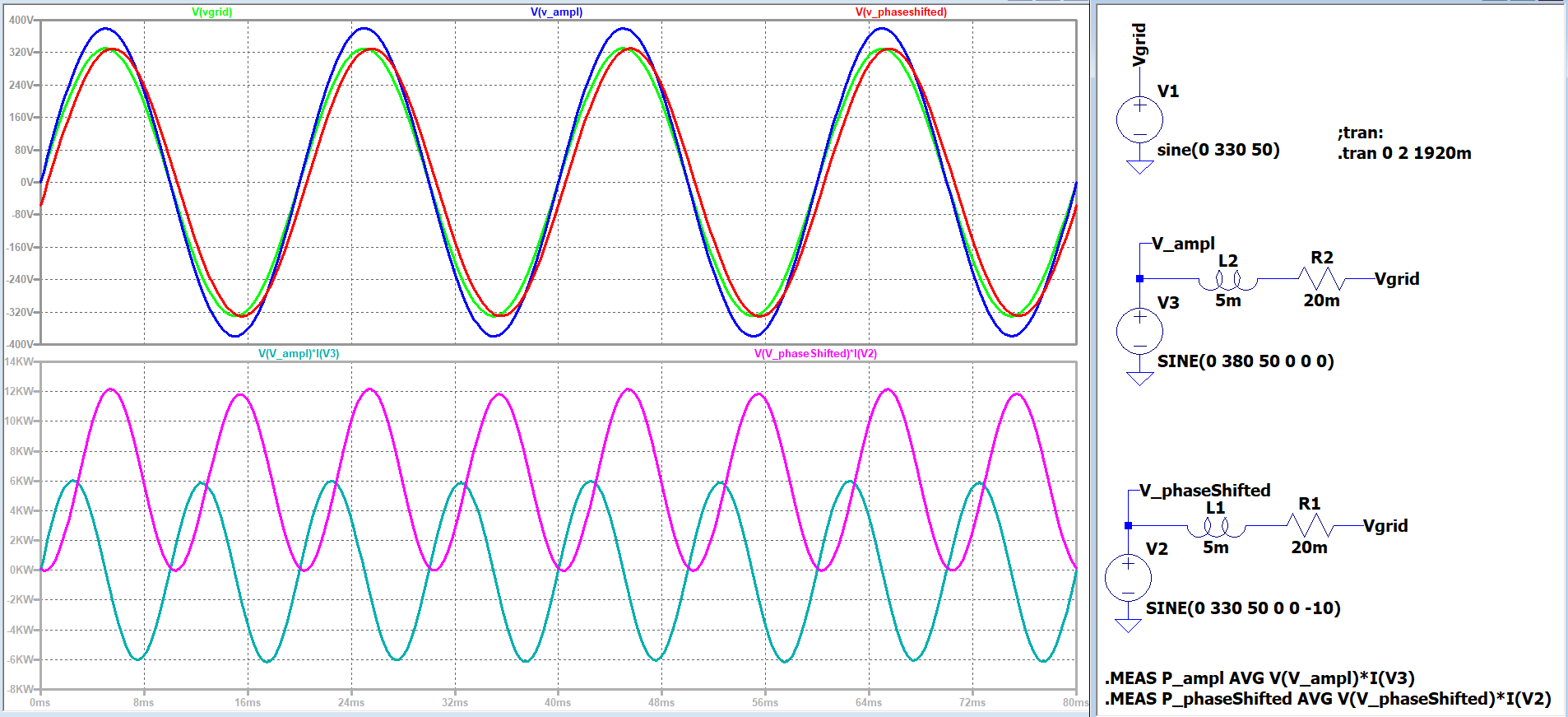Click the ground symbol below V2

[x=1128, y=625]
